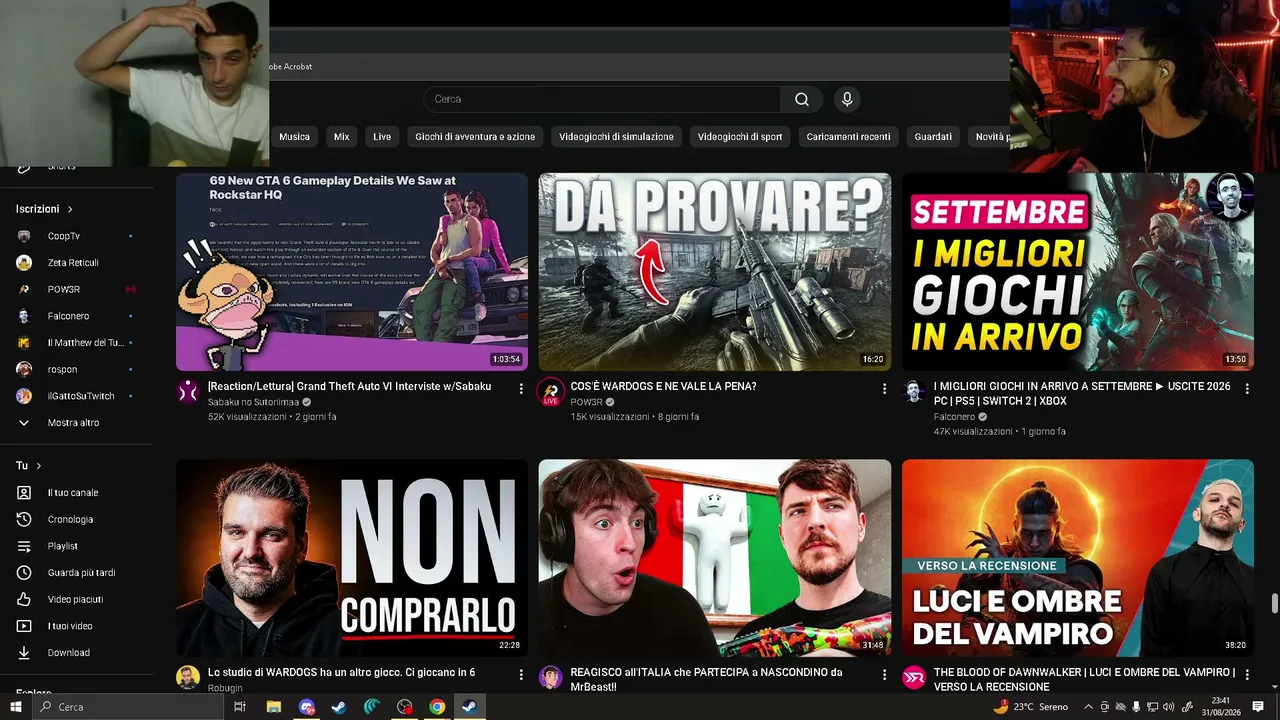The width and height of the screenshot is (1280, 720).
Task: Show hidden system tray icons
Action: point(1089,707)
